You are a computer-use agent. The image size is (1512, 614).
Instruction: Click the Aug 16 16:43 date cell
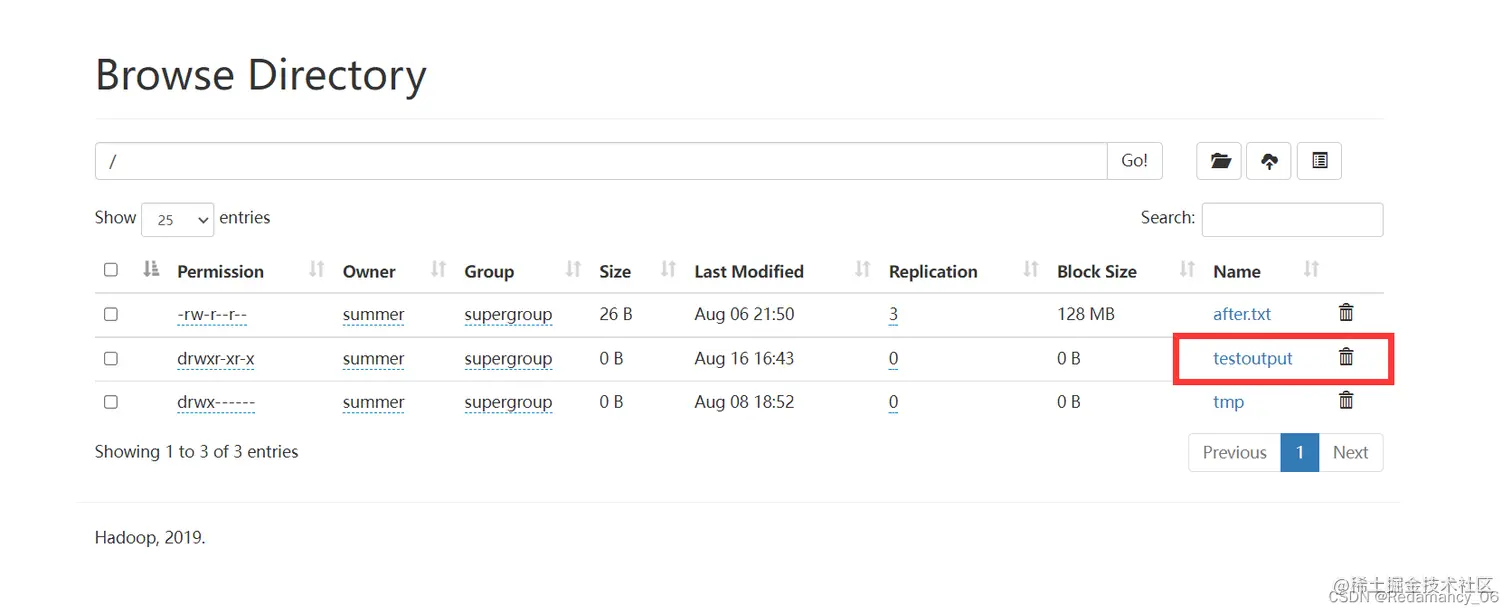(744, 358)
